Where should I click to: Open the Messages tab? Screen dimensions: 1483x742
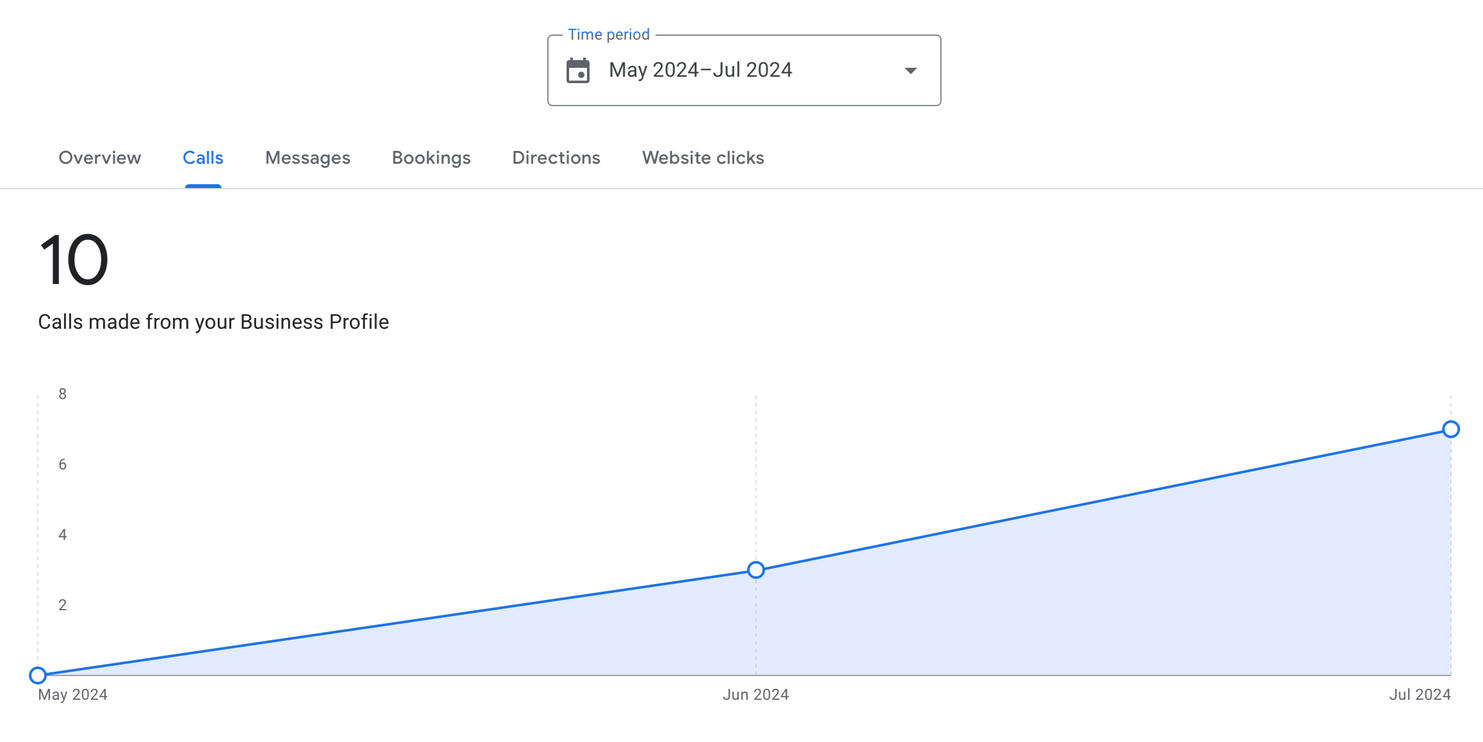coord(307,157)
